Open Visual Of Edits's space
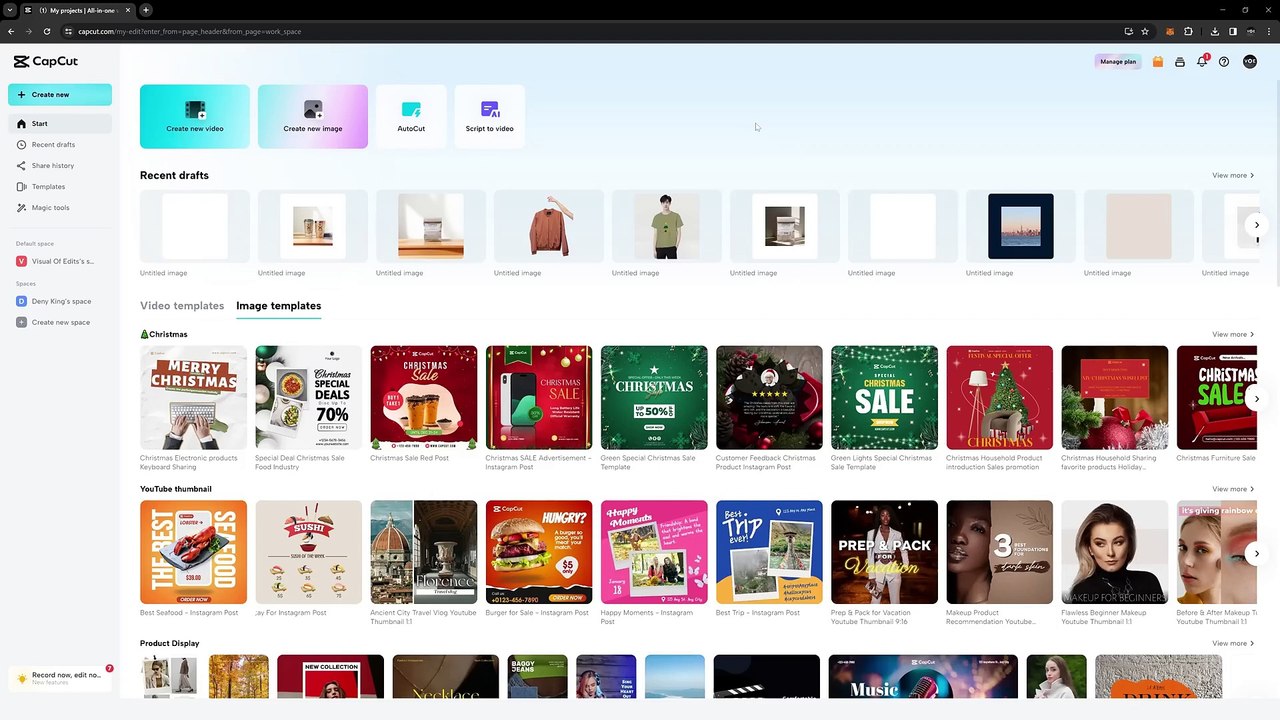 pyautogui.click(x=60, y=261)
